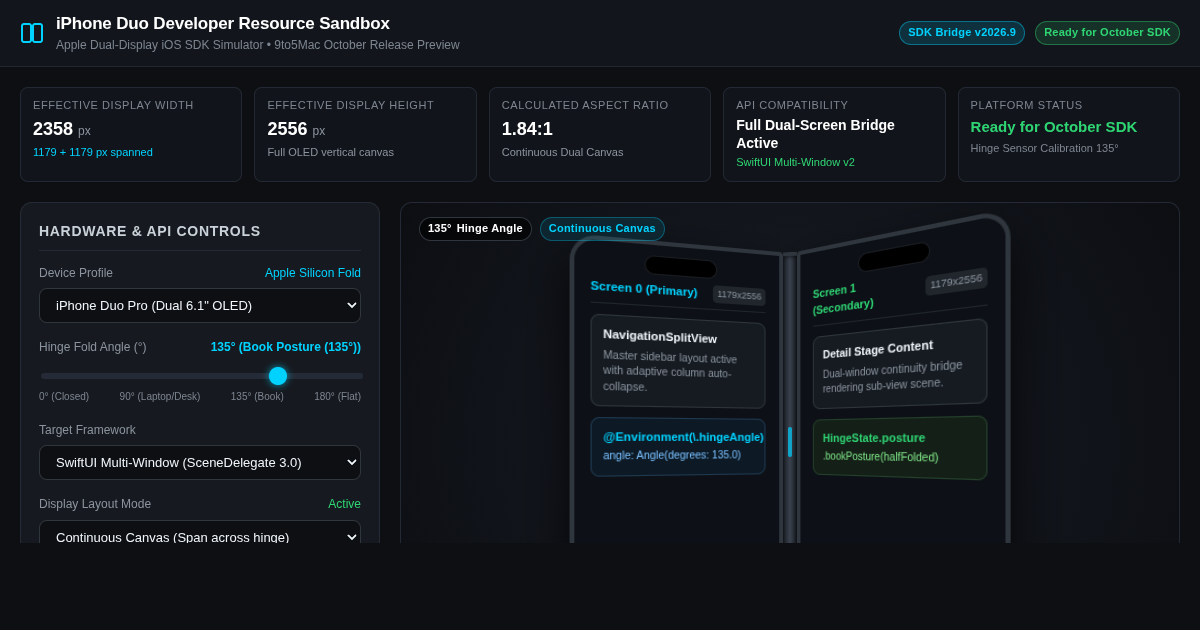
Task: Click the NavigationSplitView card on Screen 0
Action: coord(678,361)
